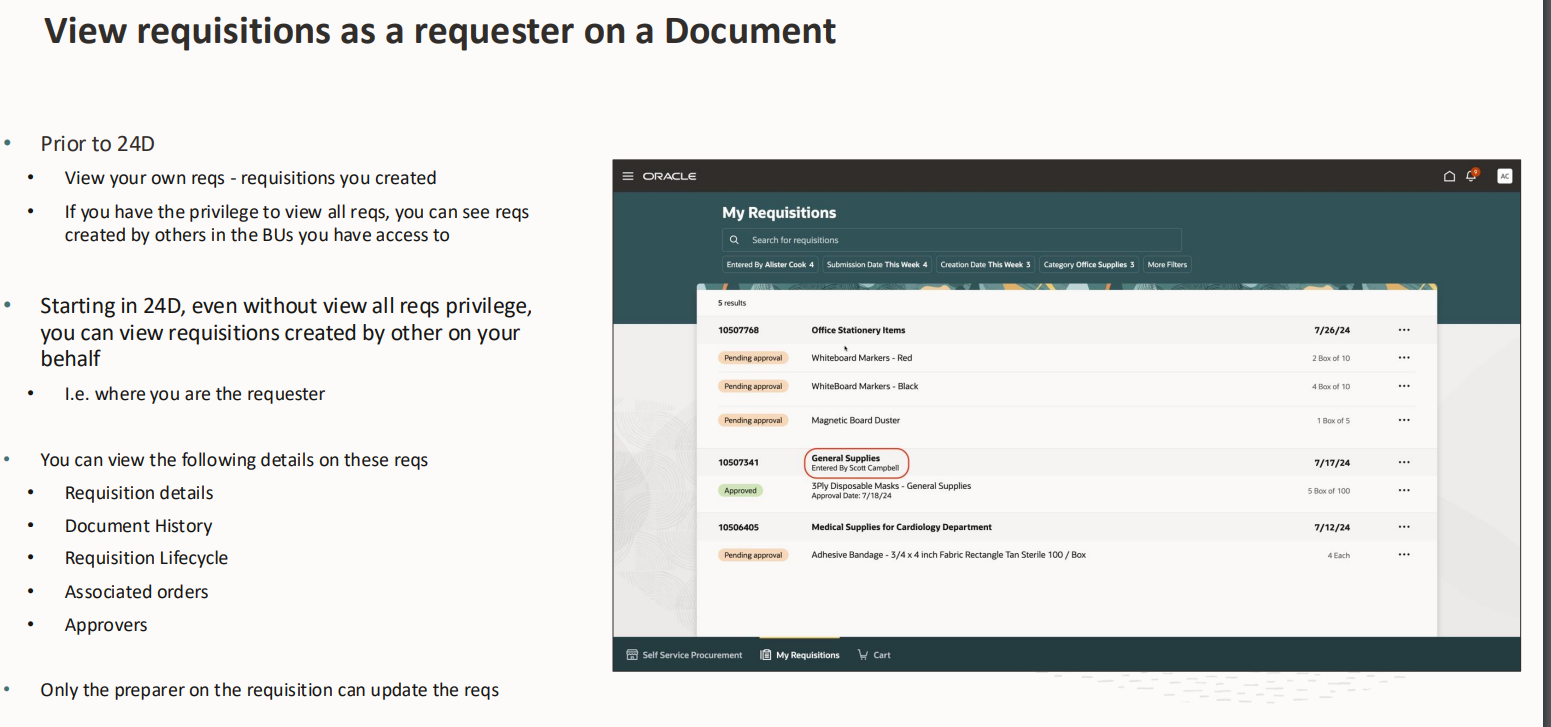
Task: Open the Cart icon in the bottom bar
Action: pyautogui.click(x=862, y=654)
